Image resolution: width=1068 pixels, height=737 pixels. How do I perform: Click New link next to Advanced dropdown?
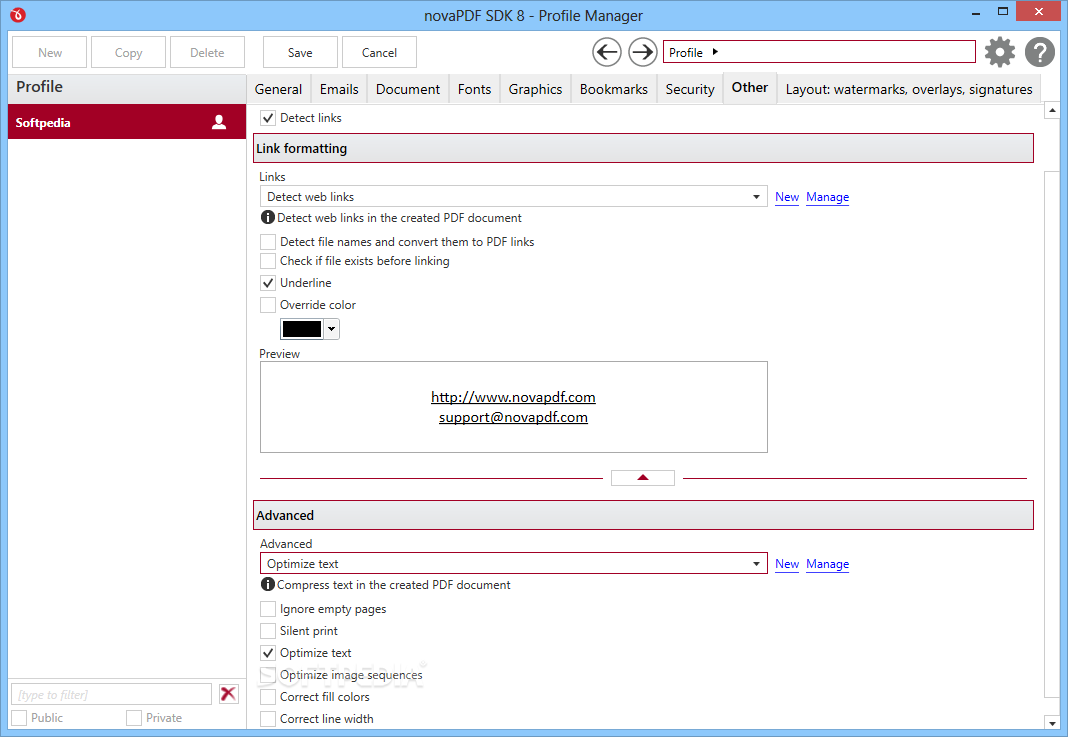(787, 564)
